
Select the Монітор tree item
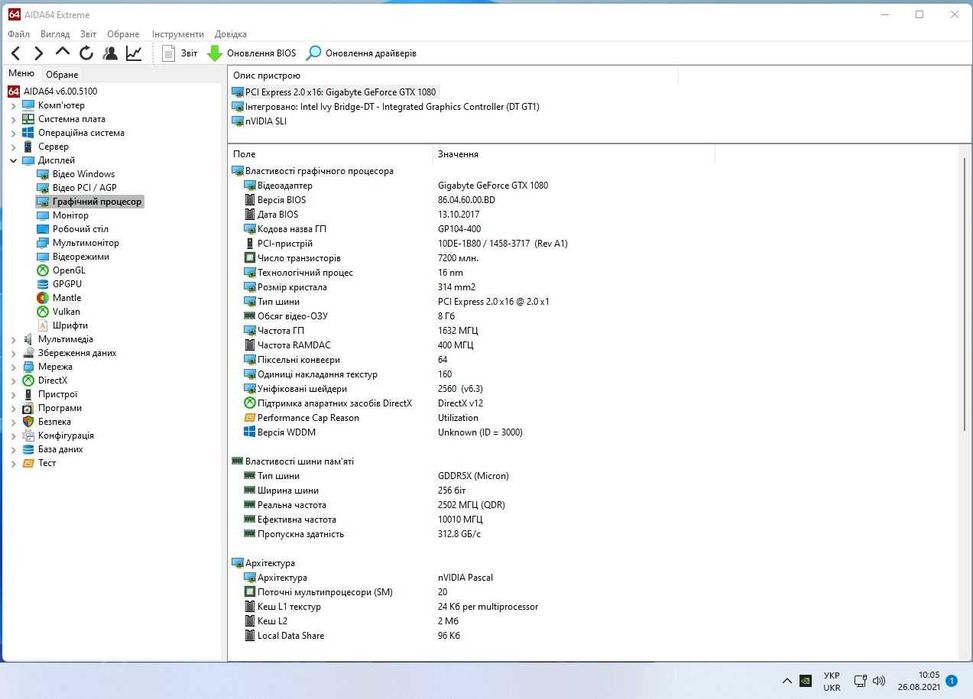coord(70,215)
